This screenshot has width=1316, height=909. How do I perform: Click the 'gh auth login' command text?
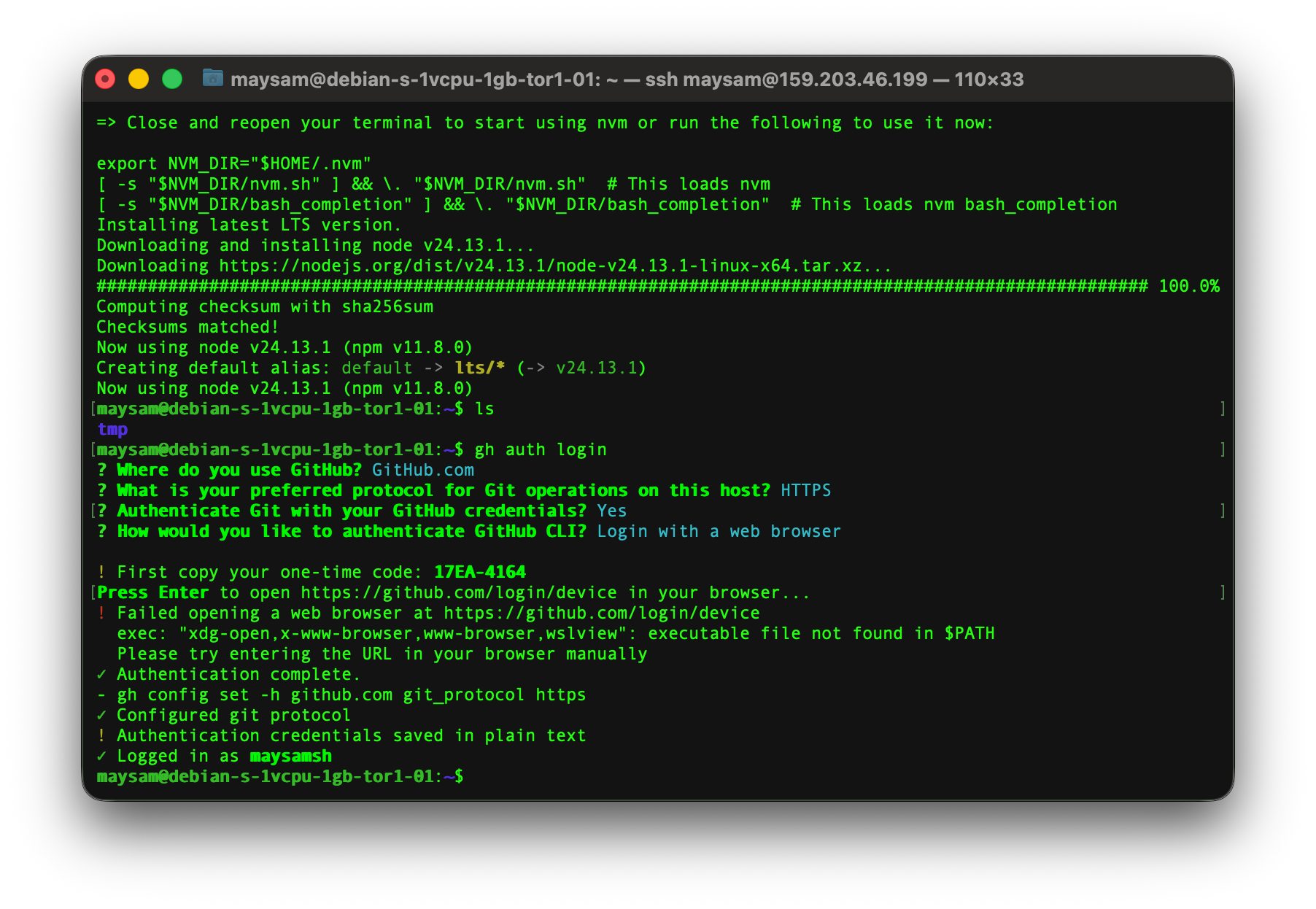pos(541,449)
